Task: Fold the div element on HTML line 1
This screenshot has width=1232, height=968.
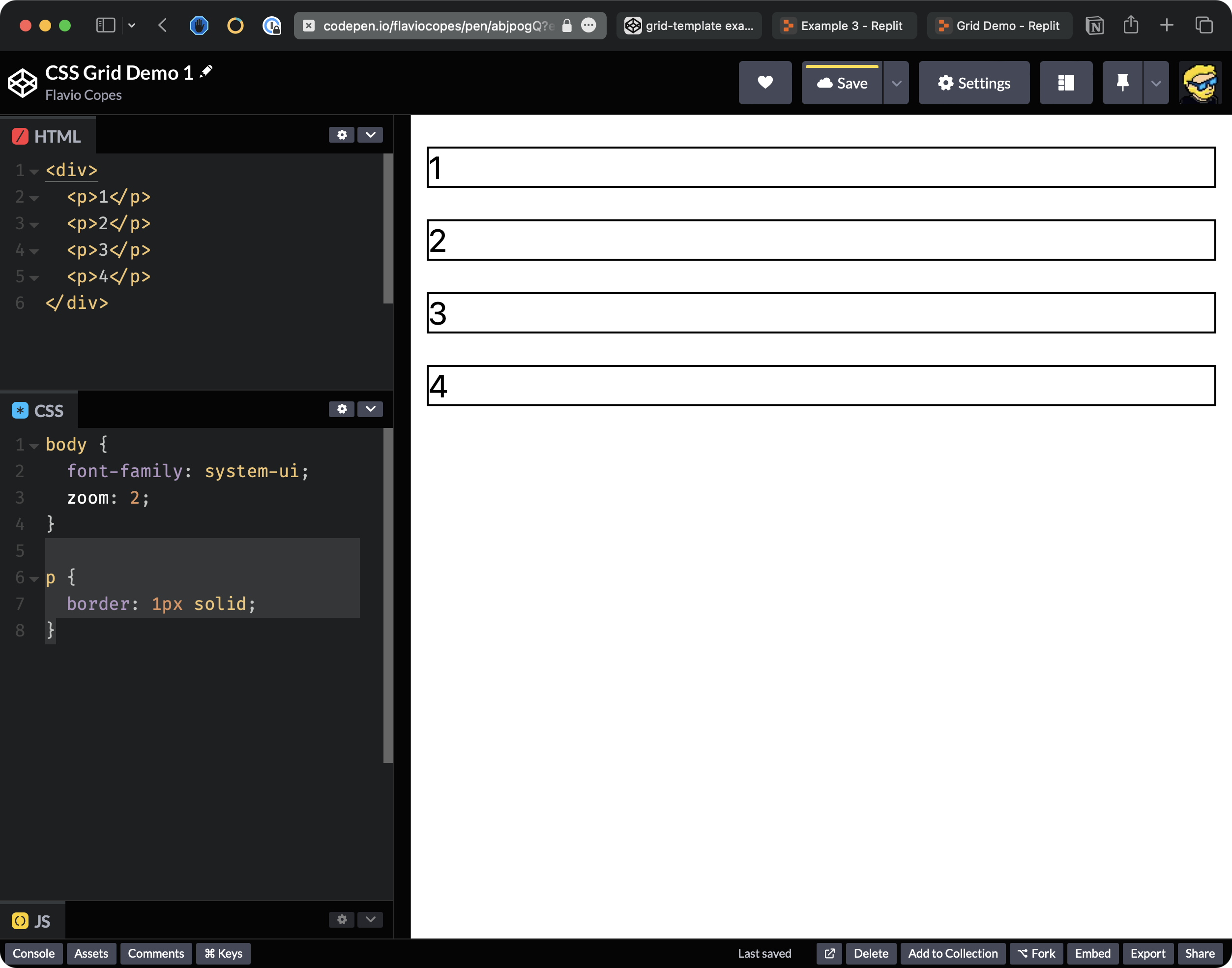Action: pos(34,172)
